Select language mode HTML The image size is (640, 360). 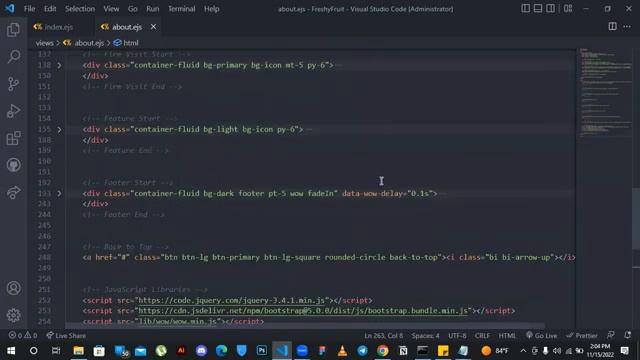(x=507, y=336)
